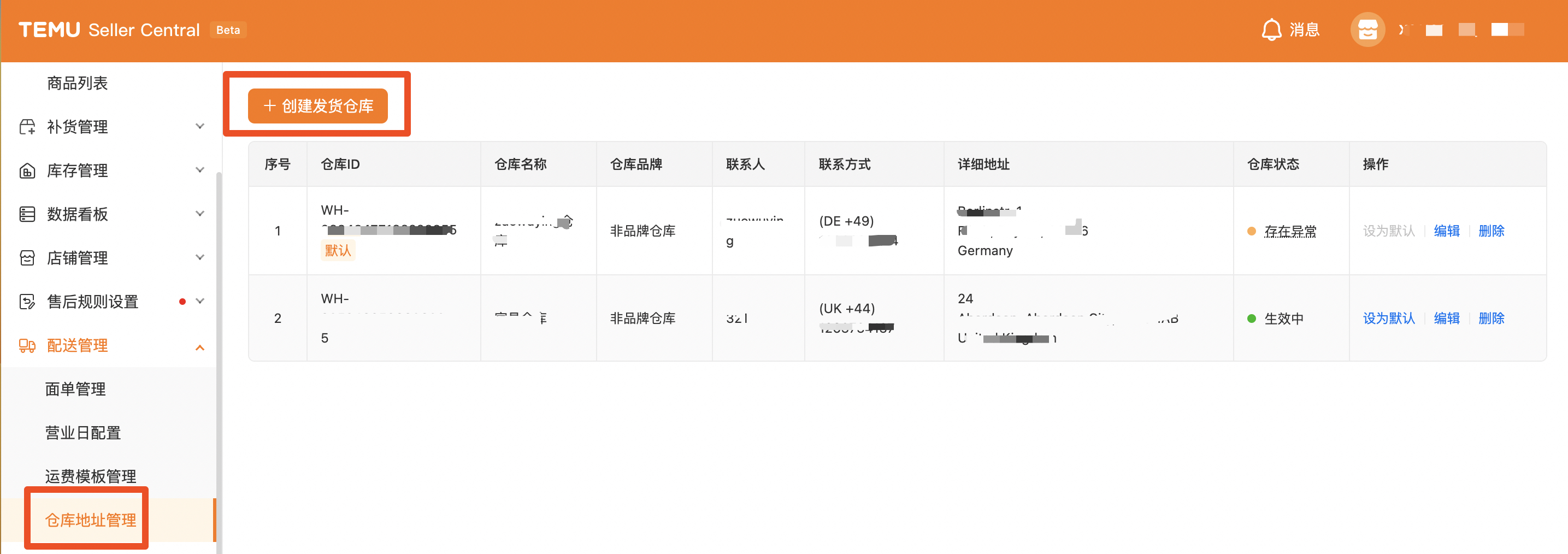Click the 存在异常 warehouse status
This screenshot has height=554, width=1568.
pyautogui.click(x=1290, y=231)
